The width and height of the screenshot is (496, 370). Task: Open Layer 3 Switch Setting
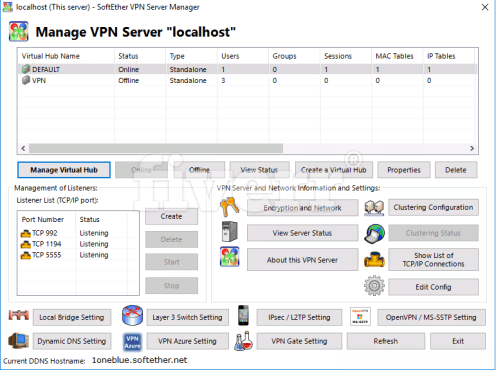point(187,317)
